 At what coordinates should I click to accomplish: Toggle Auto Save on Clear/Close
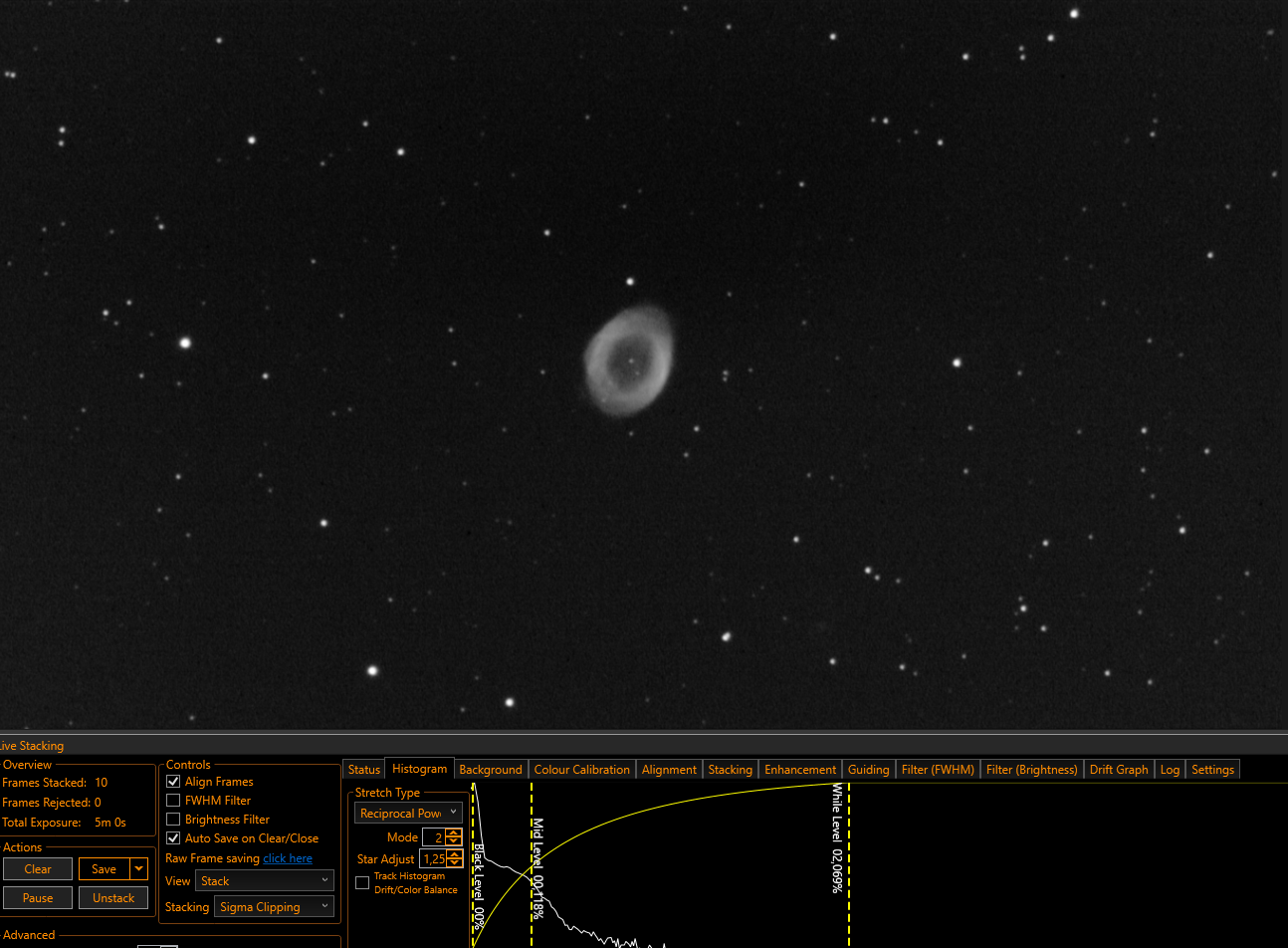point(173,838)
